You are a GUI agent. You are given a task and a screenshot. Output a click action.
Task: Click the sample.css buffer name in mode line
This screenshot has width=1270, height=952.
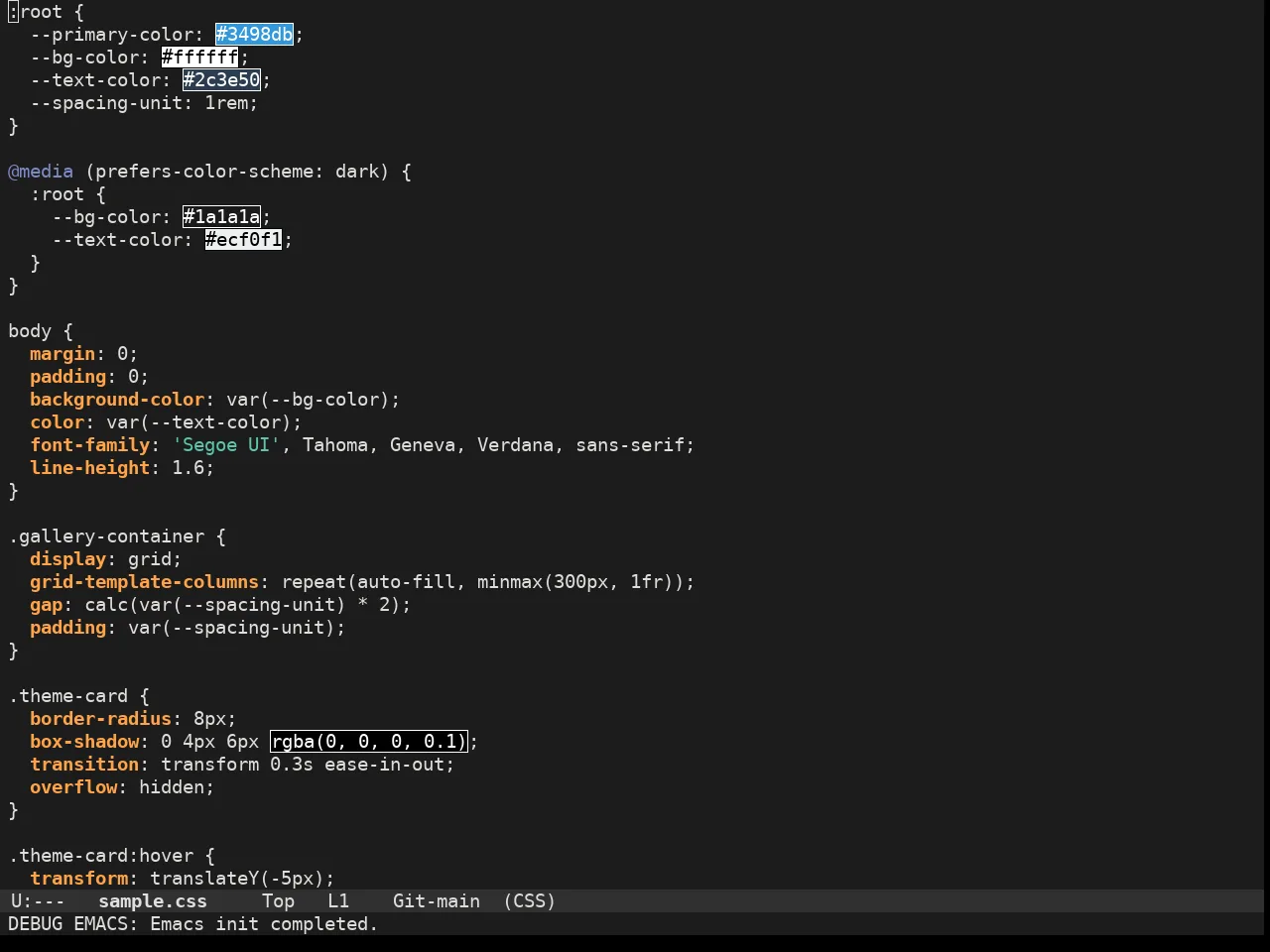click(x=153, y=901)
